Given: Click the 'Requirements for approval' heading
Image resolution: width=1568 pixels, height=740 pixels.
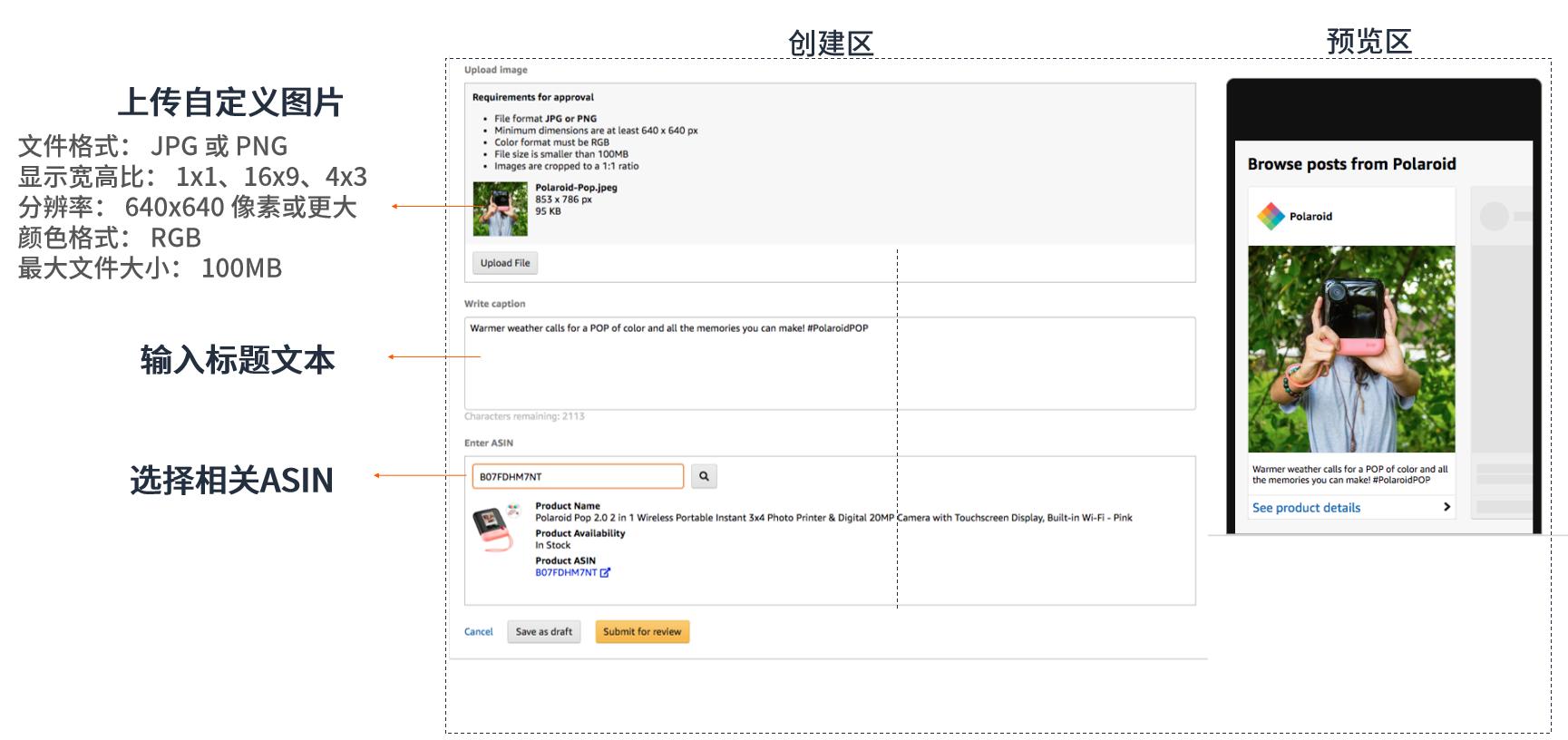Looking at the screenshot, I should tap(533, 97).
